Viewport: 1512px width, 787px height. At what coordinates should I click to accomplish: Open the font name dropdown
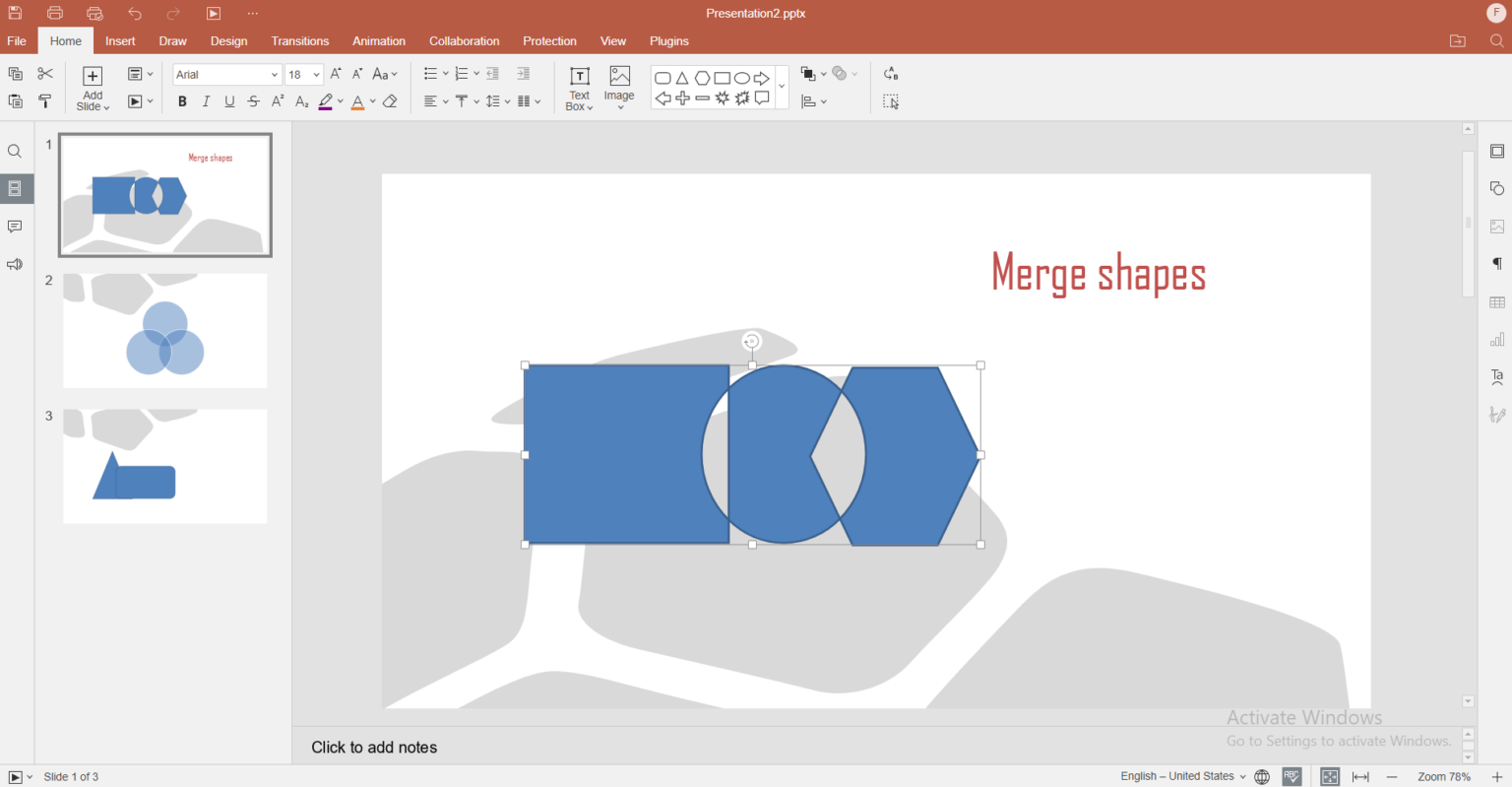(275, 75)
